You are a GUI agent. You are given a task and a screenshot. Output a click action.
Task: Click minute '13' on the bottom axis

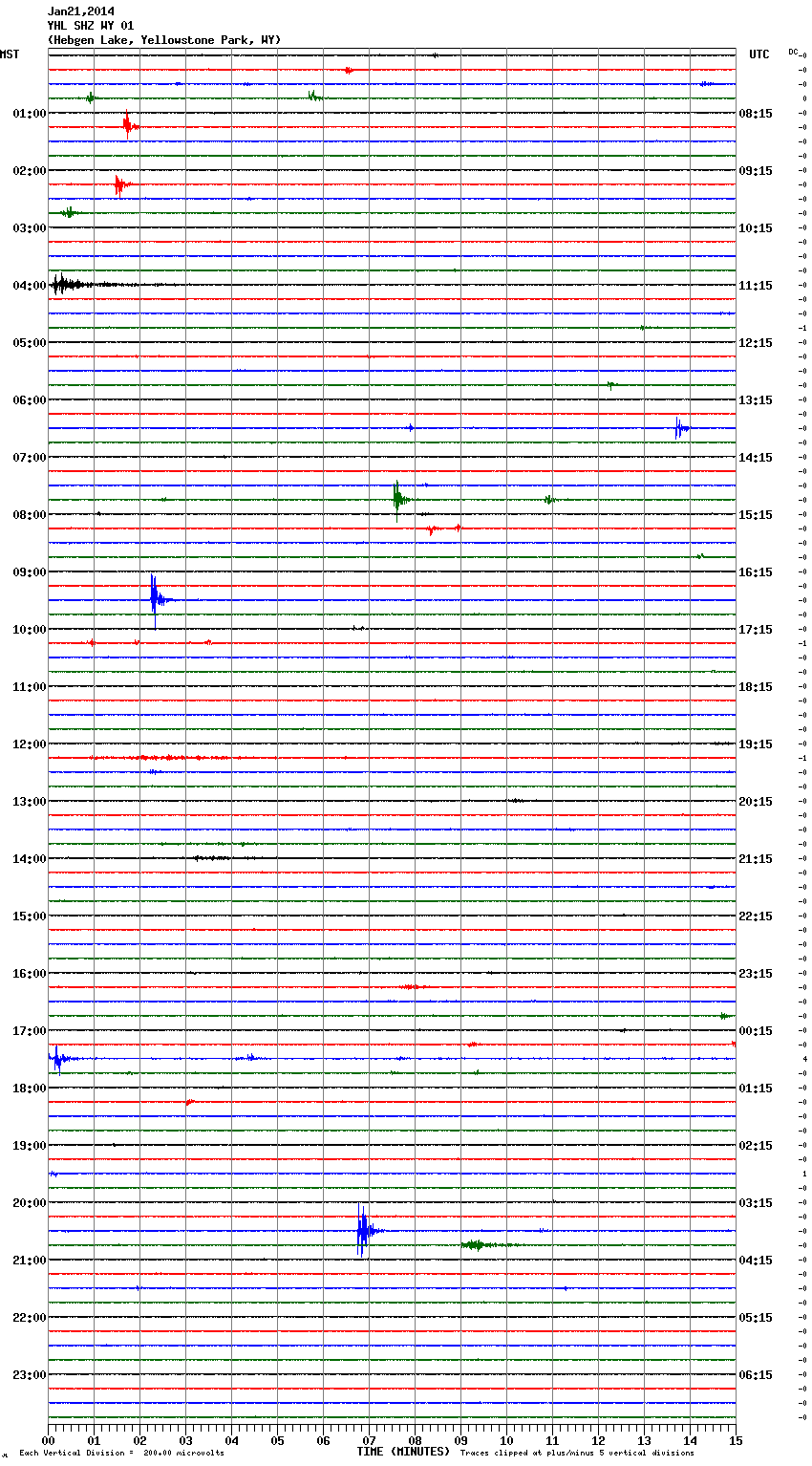pyautogui.click(x=644, y=1440)
